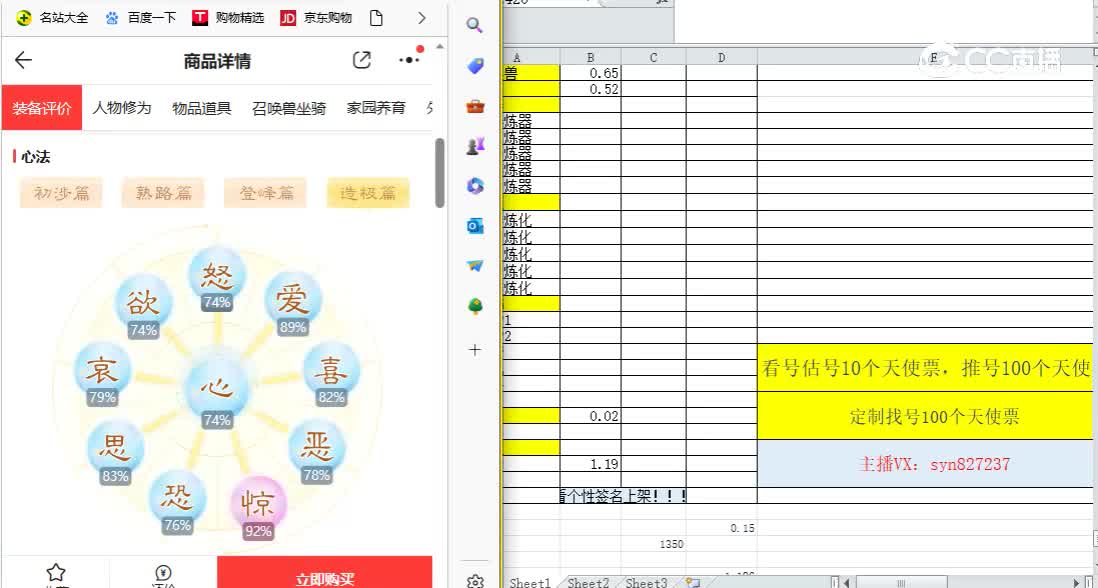
Task: Open sidebar settings gear icon
Action: tap(475, 581)
